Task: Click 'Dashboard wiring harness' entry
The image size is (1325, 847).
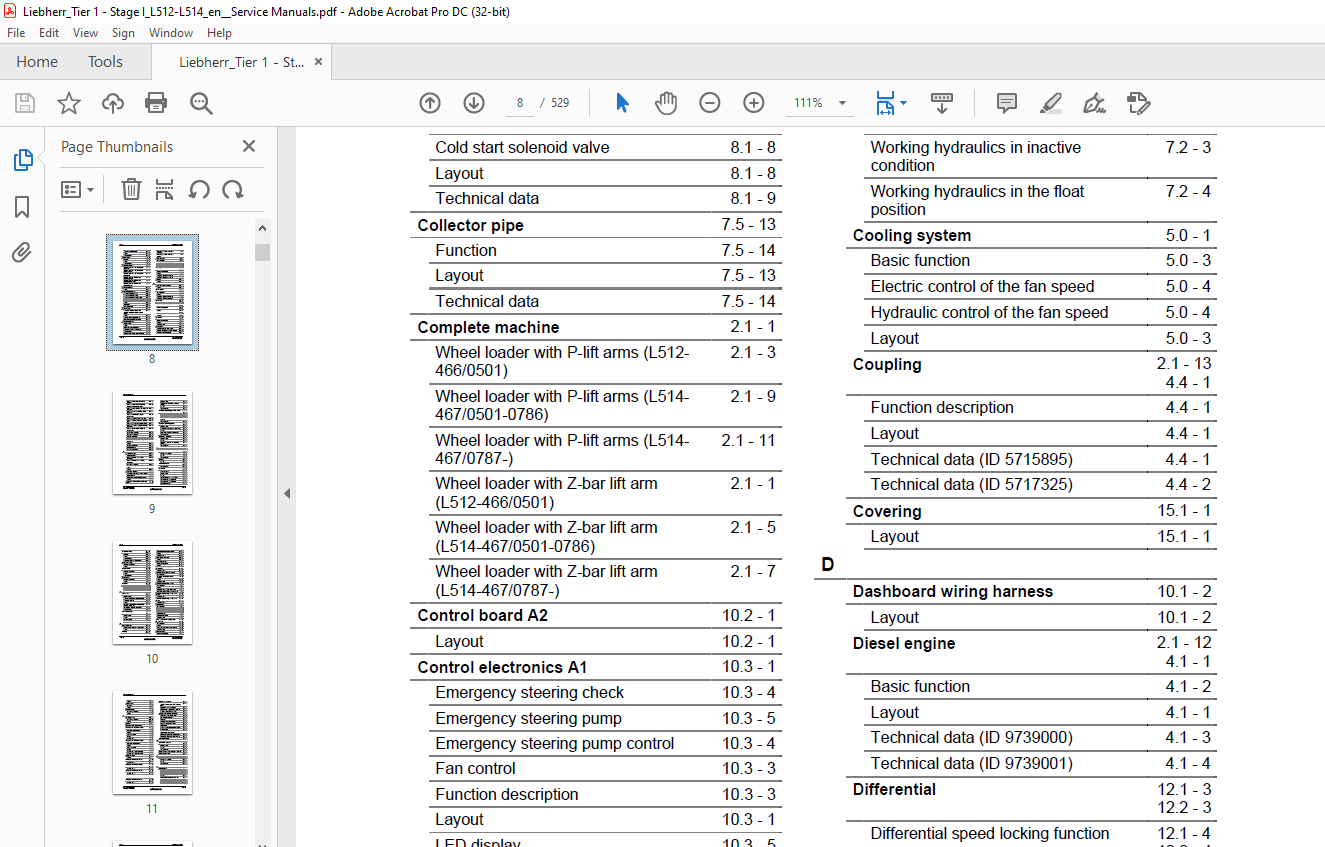Action: click(952, 591)
